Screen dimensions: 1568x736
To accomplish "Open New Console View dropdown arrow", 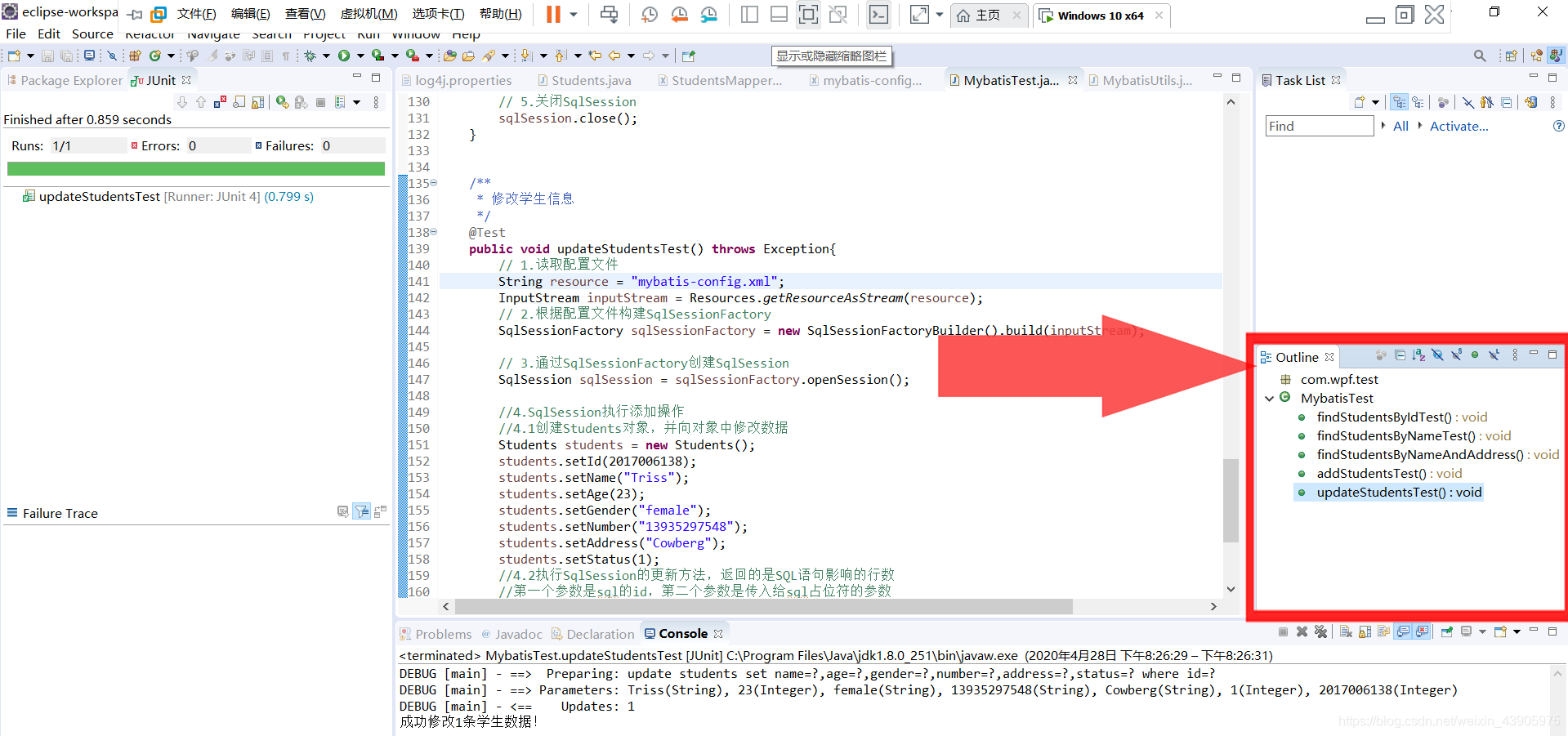I will (1517, 631).
